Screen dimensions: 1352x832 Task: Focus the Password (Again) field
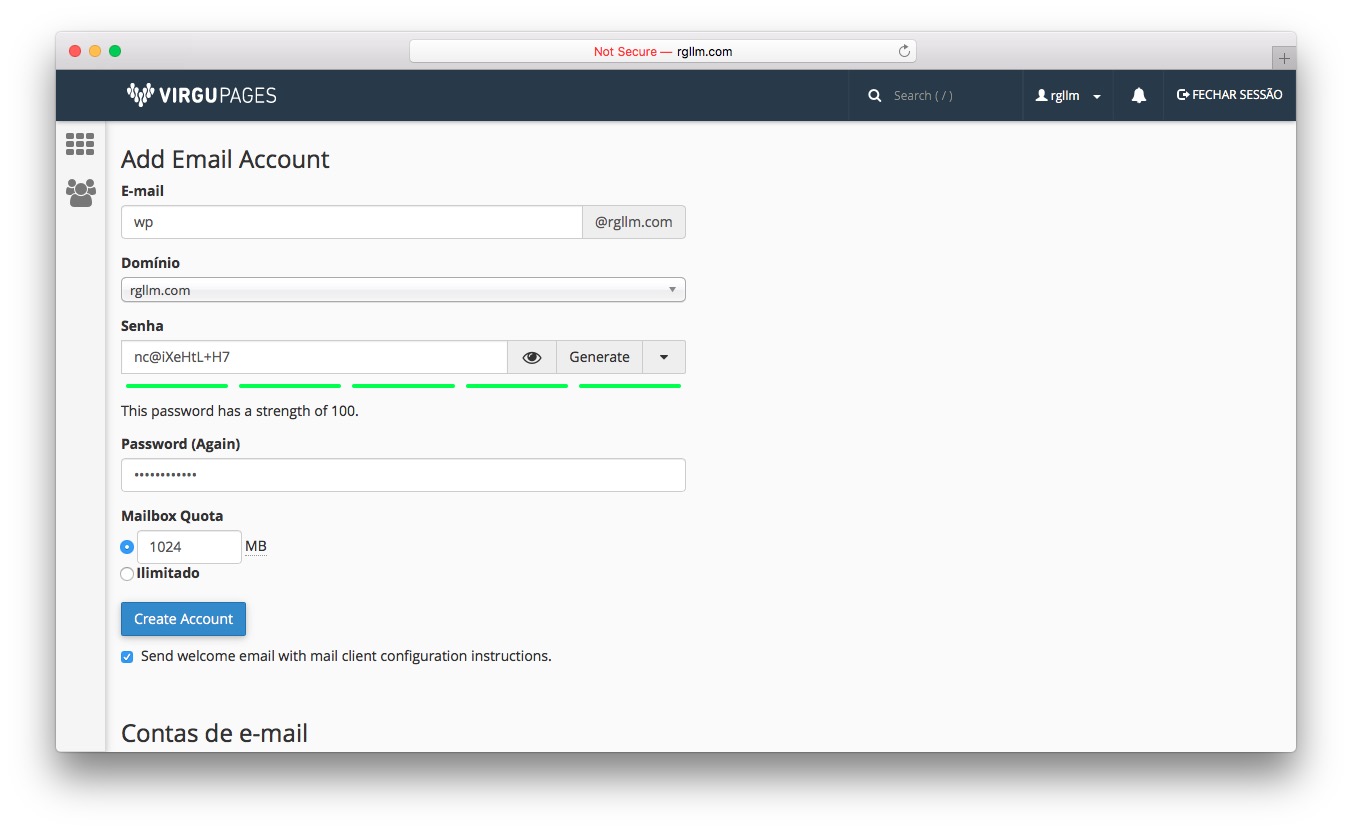click(x=403, y=475)
